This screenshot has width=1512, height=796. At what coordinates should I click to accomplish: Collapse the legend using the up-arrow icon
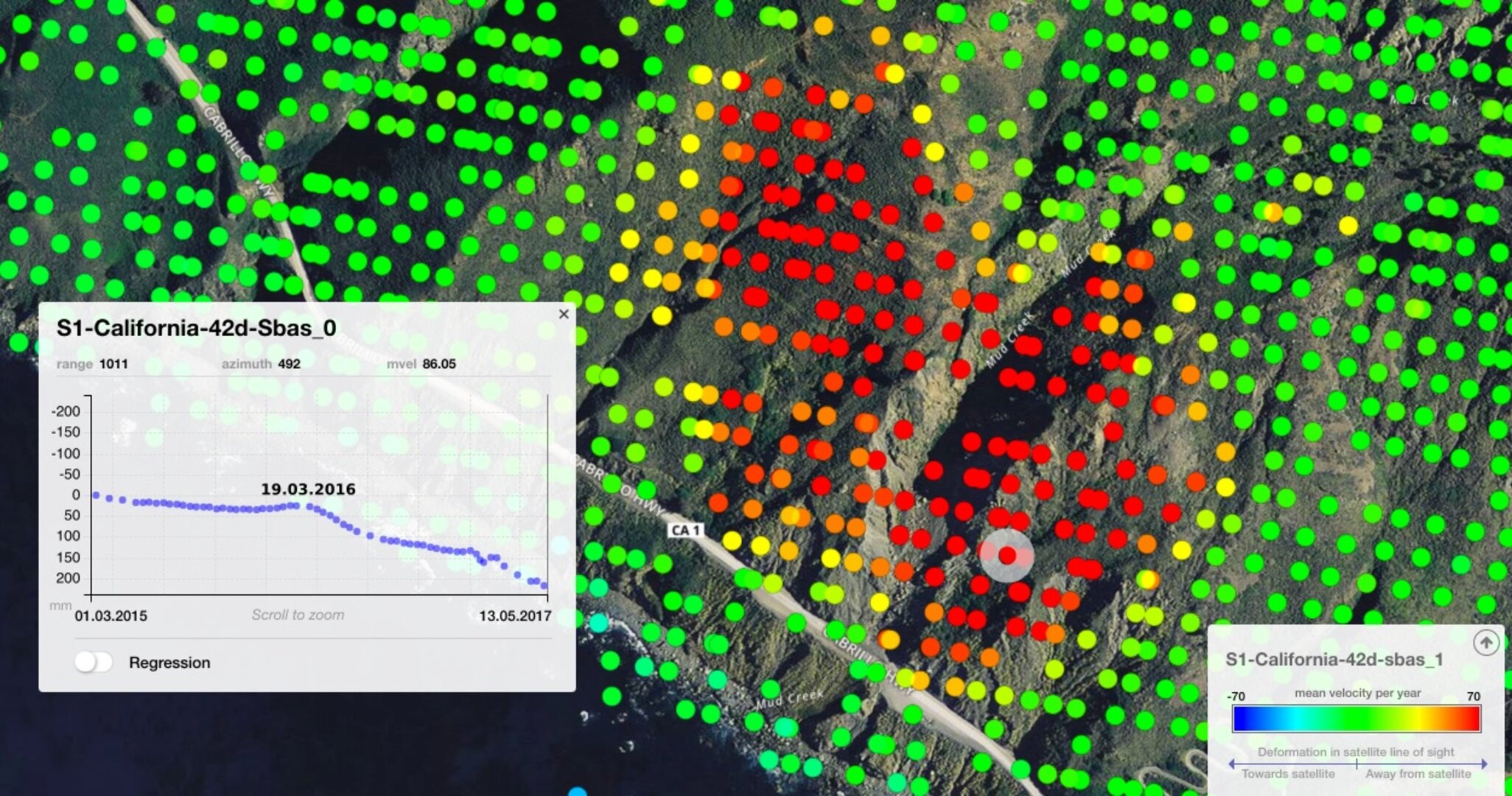(1485, 643)
